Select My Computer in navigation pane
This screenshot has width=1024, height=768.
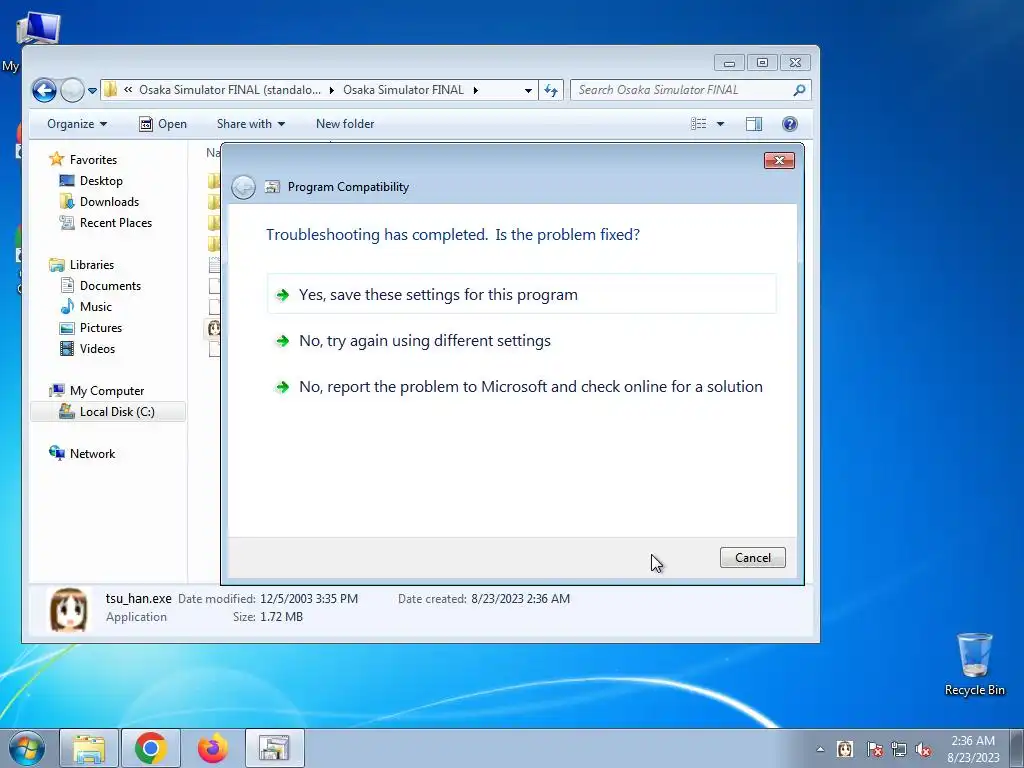pyautogui.click(x=106, y=391)
